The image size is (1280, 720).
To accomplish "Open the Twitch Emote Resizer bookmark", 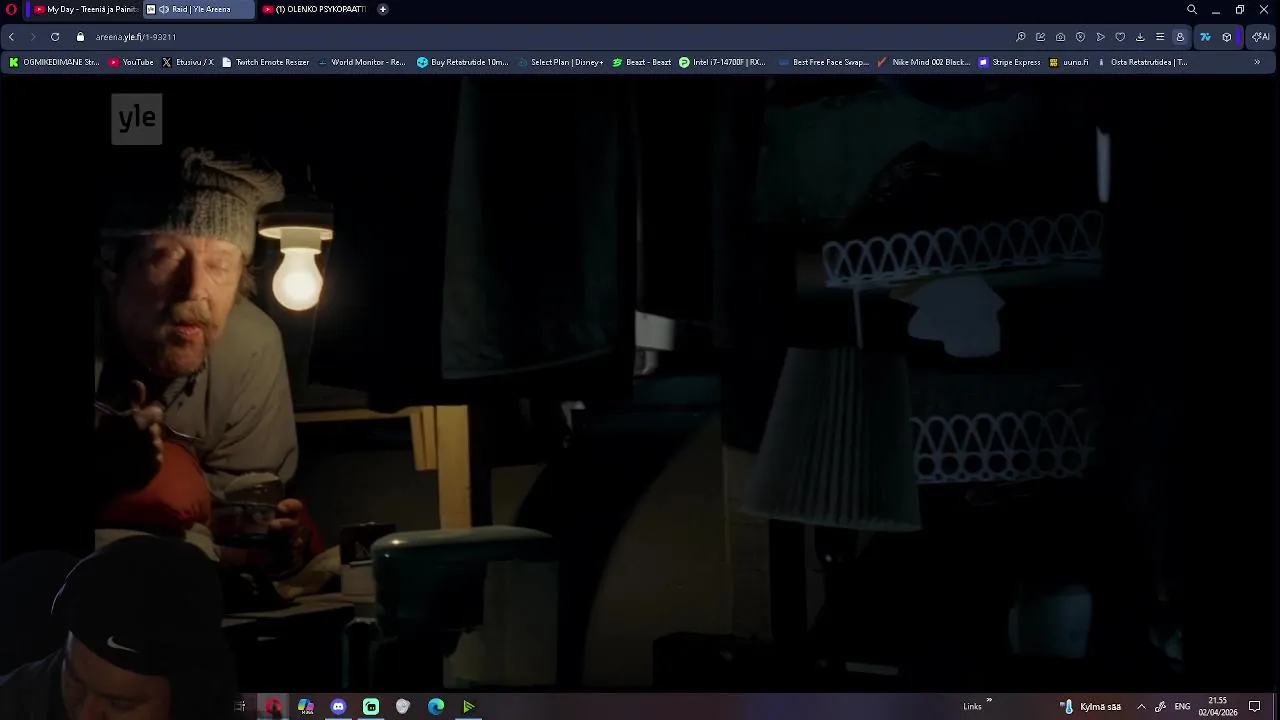I will coord(265,62).
